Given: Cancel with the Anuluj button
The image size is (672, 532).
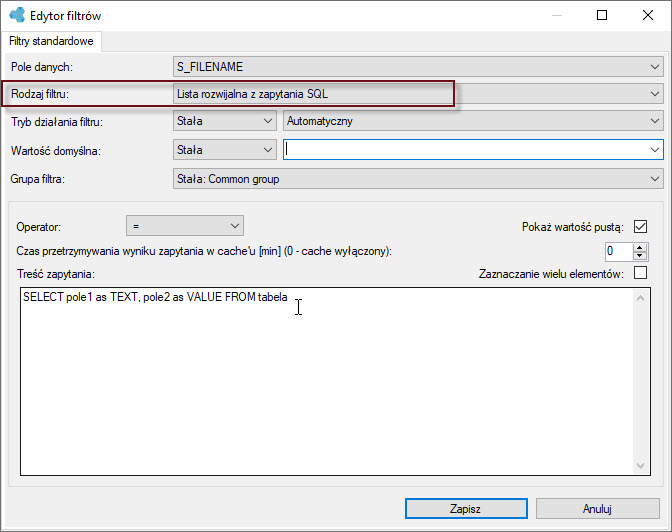Looking at the screenshot, I should [x=597, y=509].
